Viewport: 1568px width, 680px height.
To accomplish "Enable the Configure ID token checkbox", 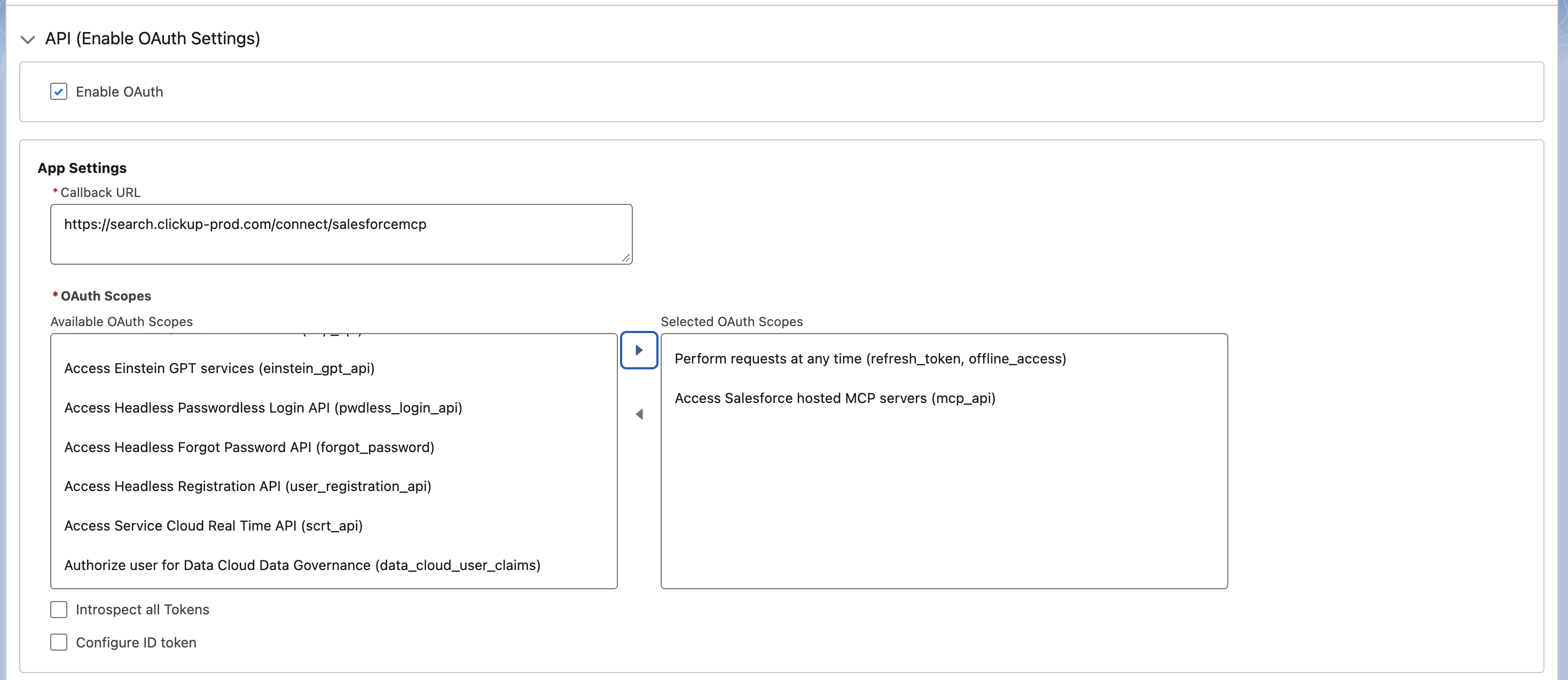I will 58,642.
